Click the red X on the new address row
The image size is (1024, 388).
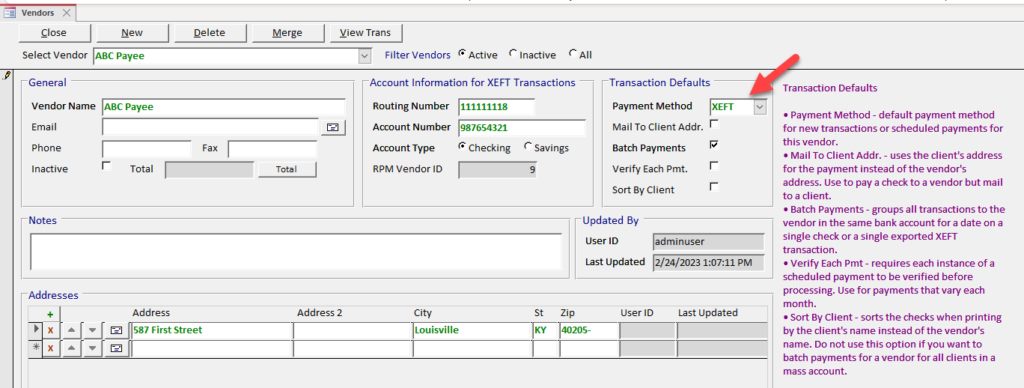tap(50, 348)
